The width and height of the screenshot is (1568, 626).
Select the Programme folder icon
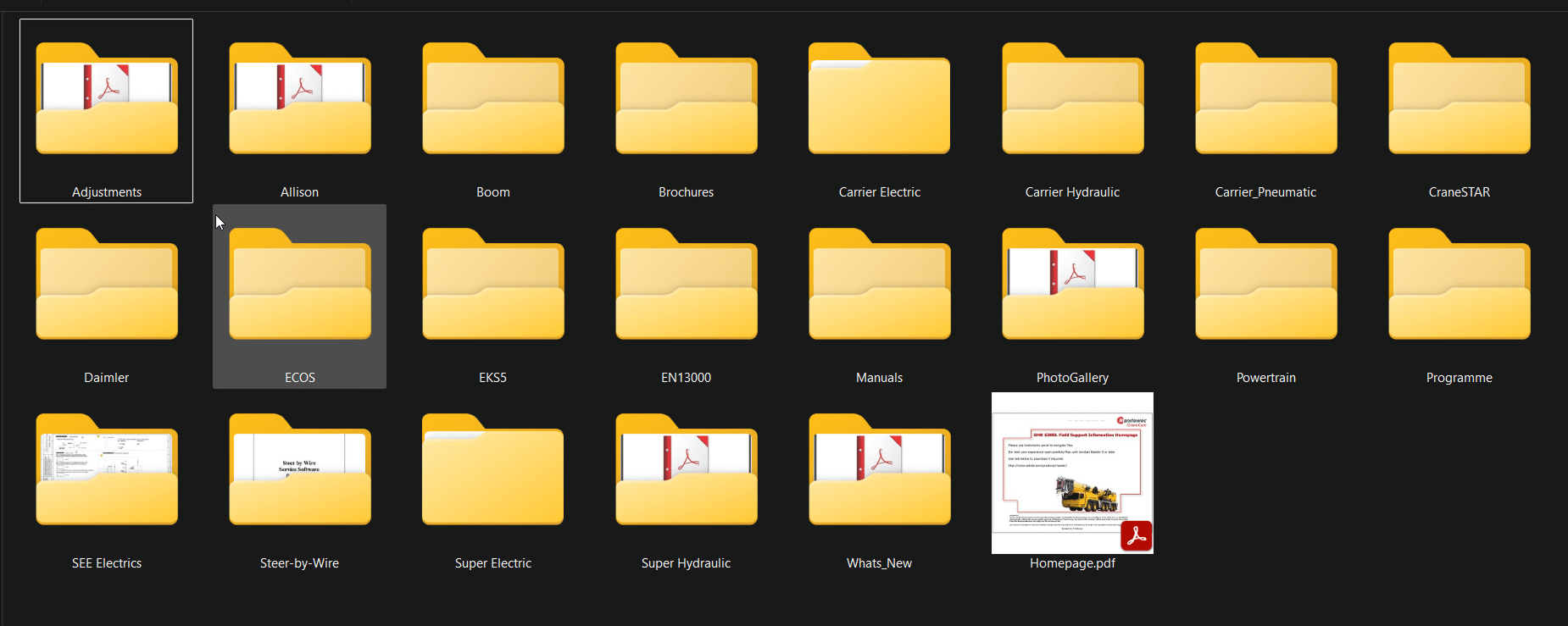[x=1460, y=284]
